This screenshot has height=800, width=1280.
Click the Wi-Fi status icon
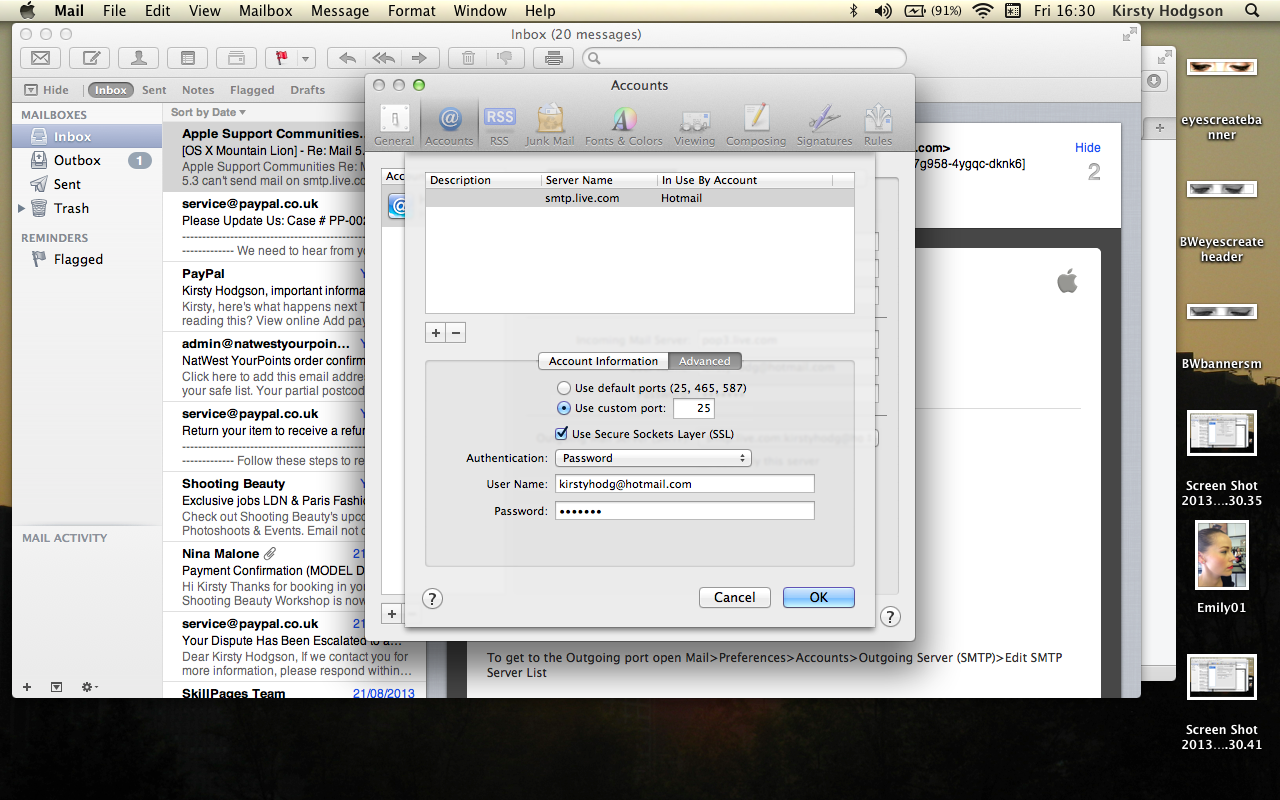(982, 11)
